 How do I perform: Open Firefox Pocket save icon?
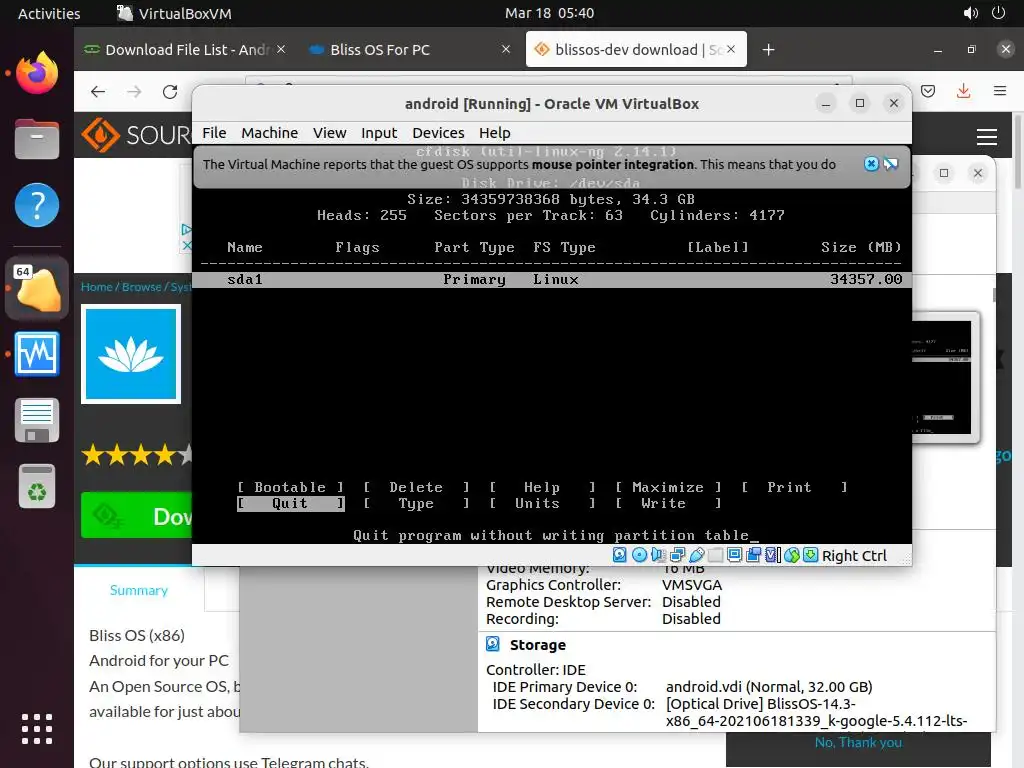coord(928,91)
